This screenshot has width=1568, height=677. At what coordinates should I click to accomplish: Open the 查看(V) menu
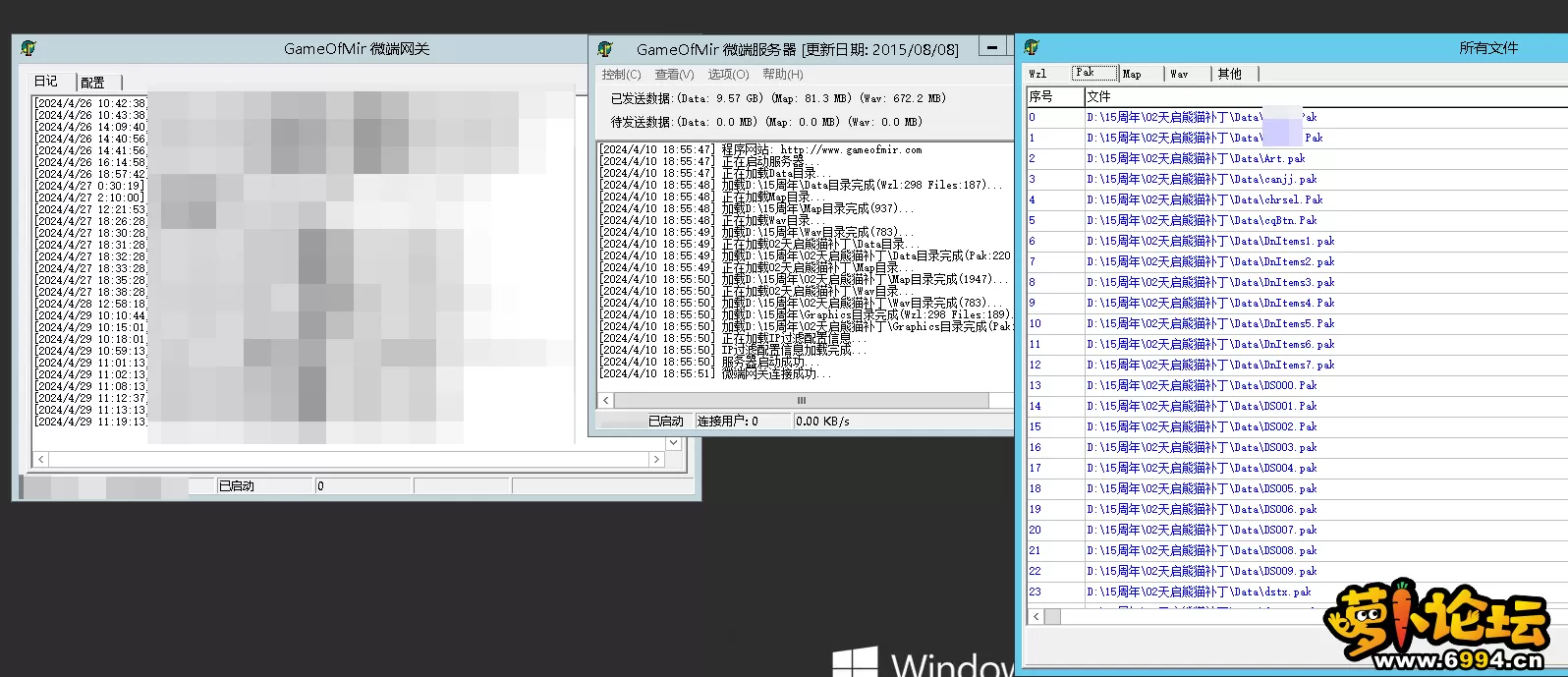coord(674,75)
